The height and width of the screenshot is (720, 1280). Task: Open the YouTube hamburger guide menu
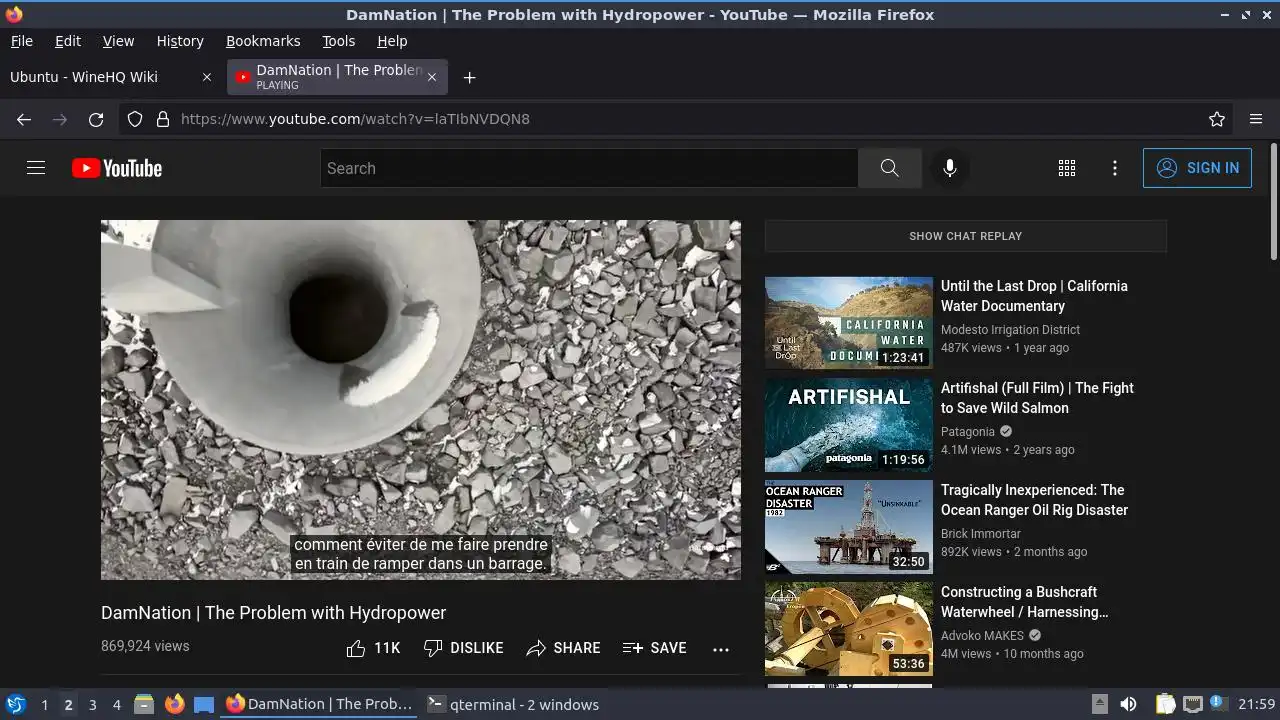36,168
